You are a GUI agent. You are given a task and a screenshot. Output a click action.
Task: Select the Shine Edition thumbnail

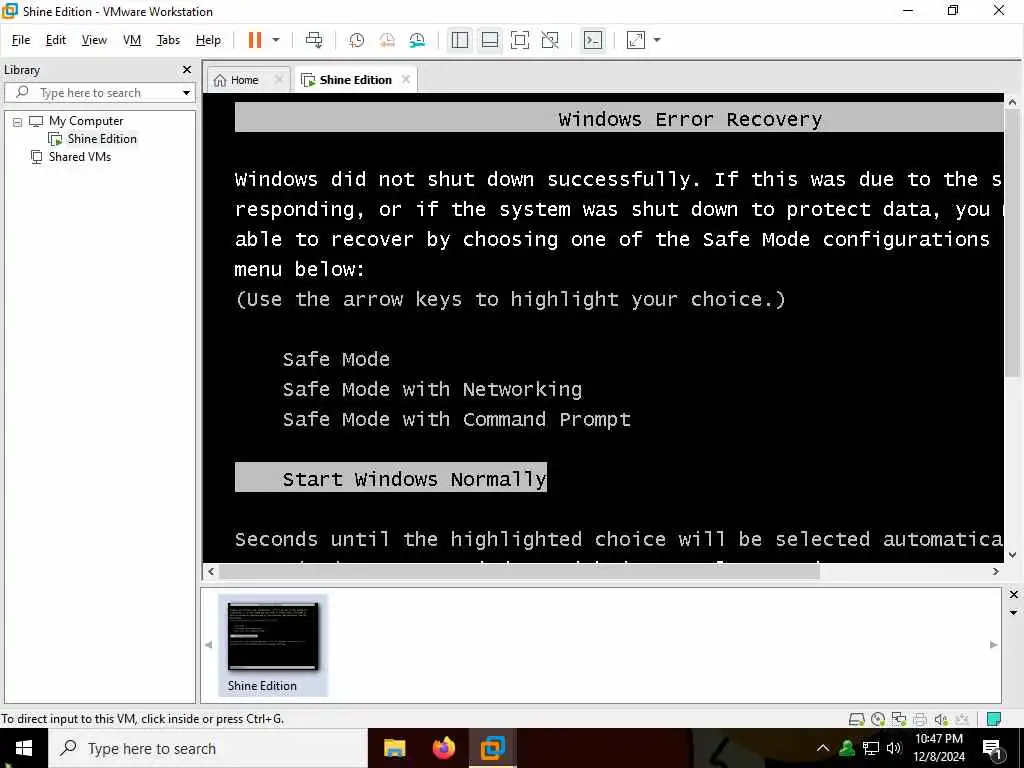tap(272, 645)
